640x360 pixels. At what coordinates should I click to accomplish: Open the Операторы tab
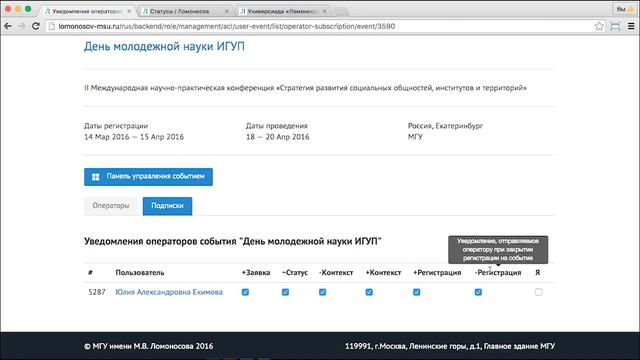click(111, 206)
